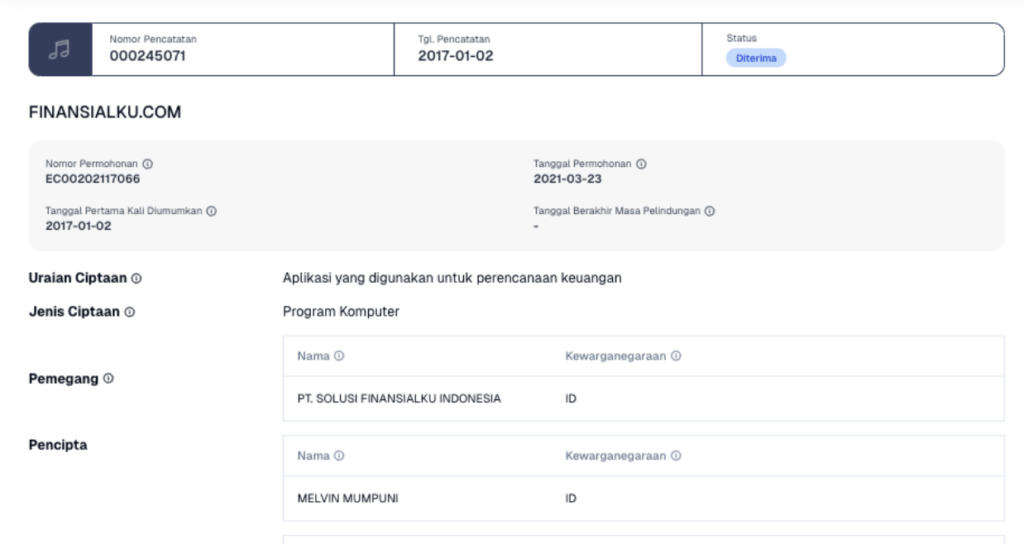Click MELVIN MUMPUNI name cell

point(347,498)
